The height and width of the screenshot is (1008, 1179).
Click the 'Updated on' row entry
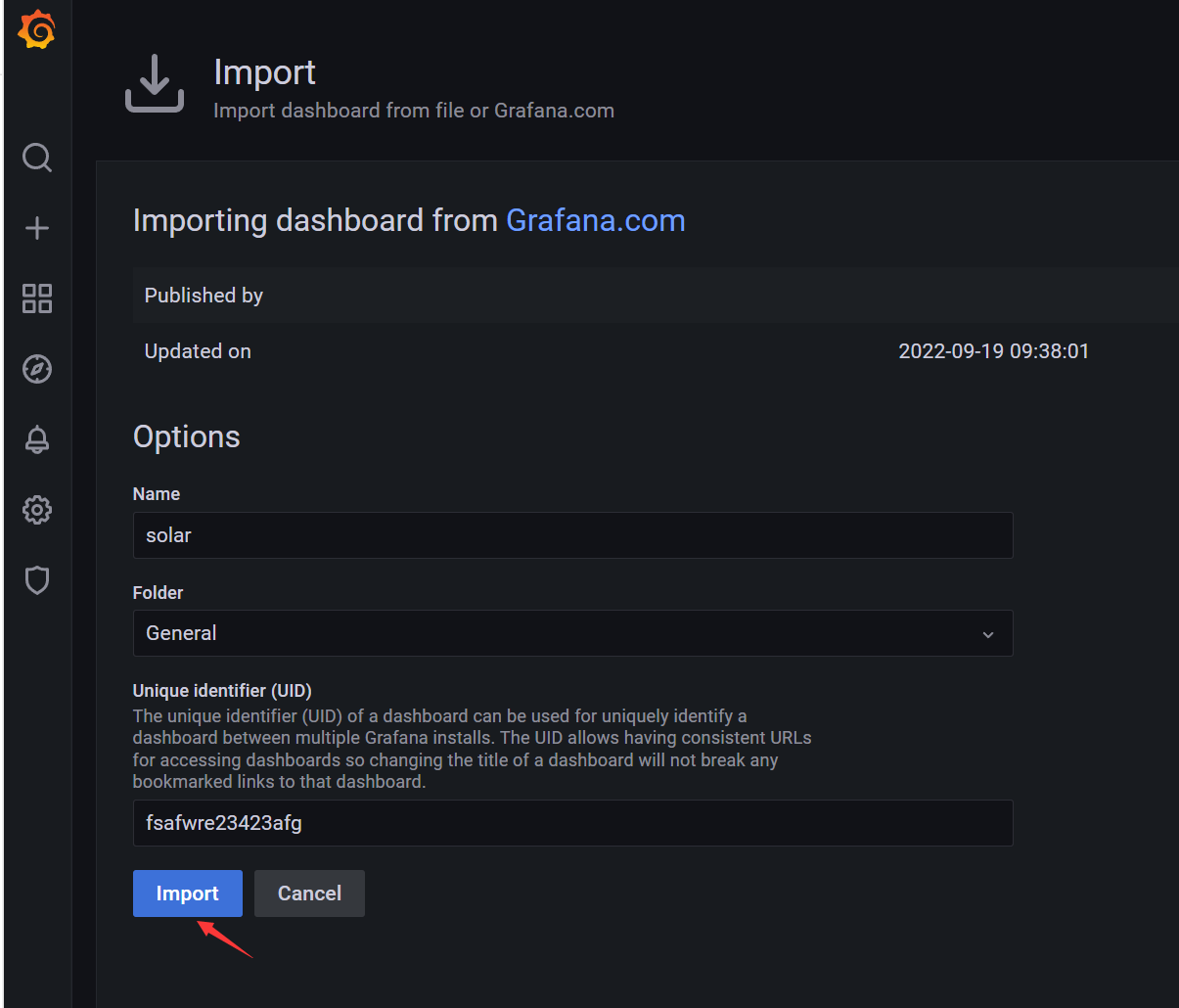point(198,350)
